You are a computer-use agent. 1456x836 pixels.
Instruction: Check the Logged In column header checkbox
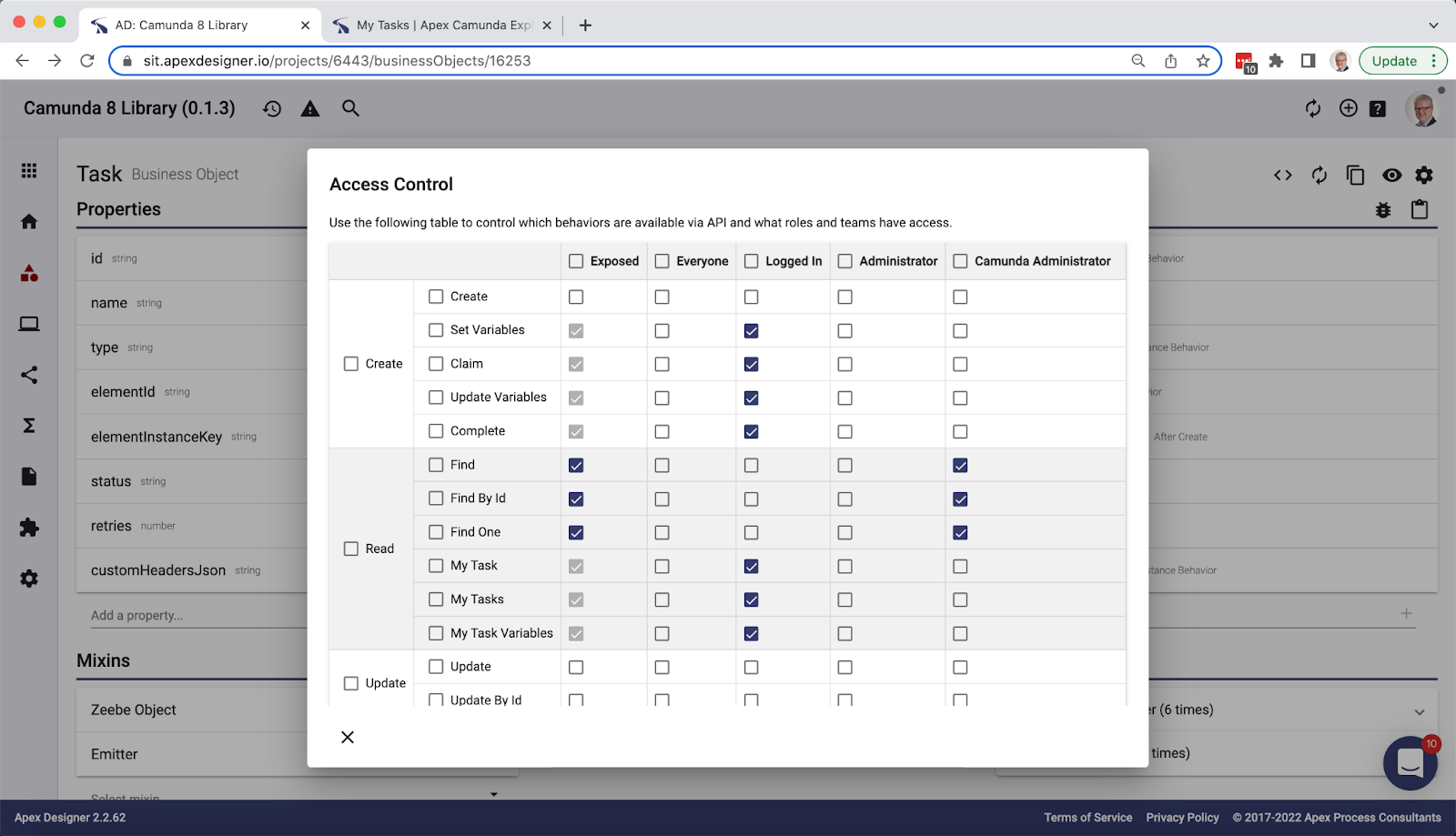751,261
